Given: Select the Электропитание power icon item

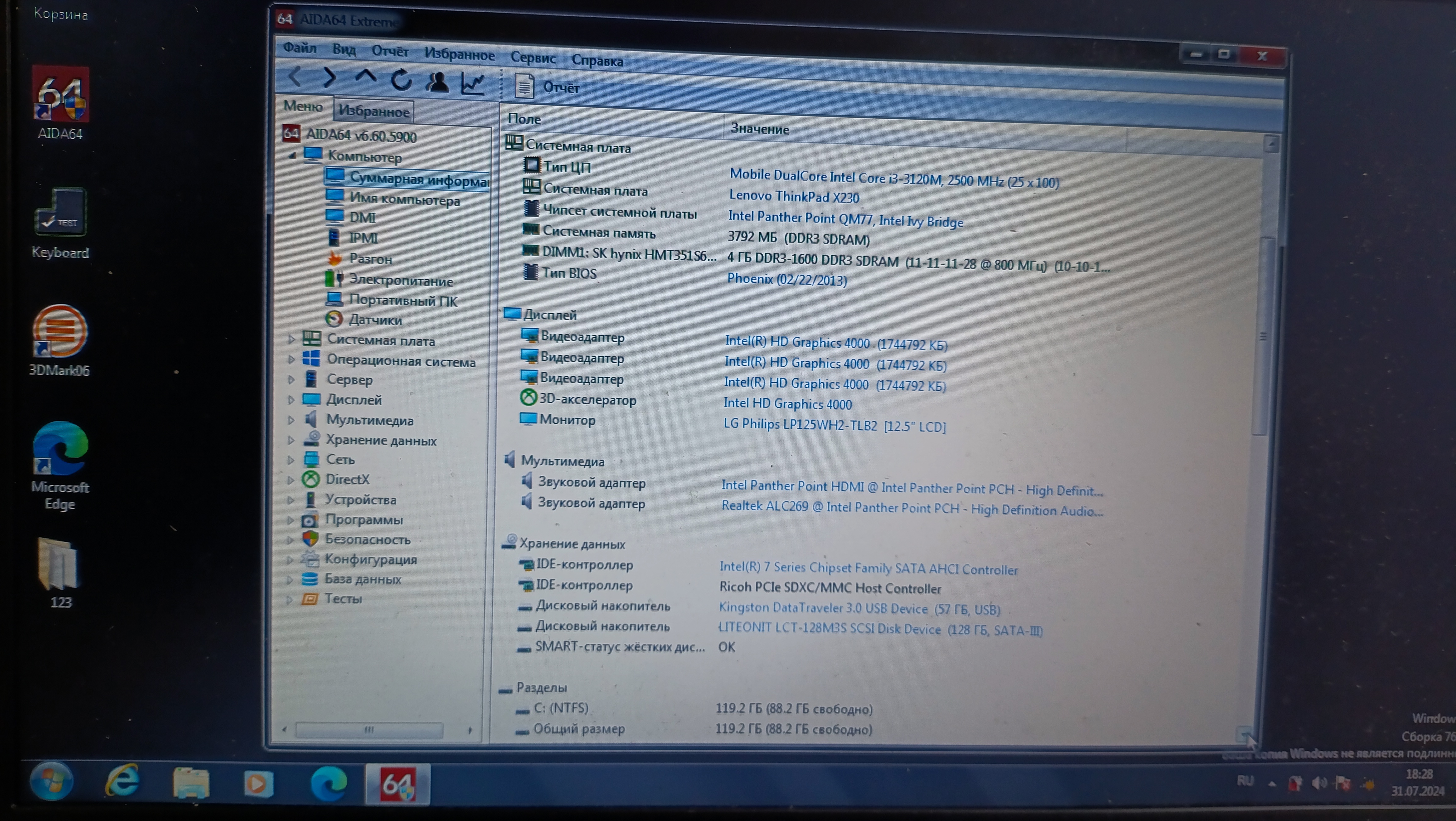Looking at the screenshot, I should coord(334,279).
